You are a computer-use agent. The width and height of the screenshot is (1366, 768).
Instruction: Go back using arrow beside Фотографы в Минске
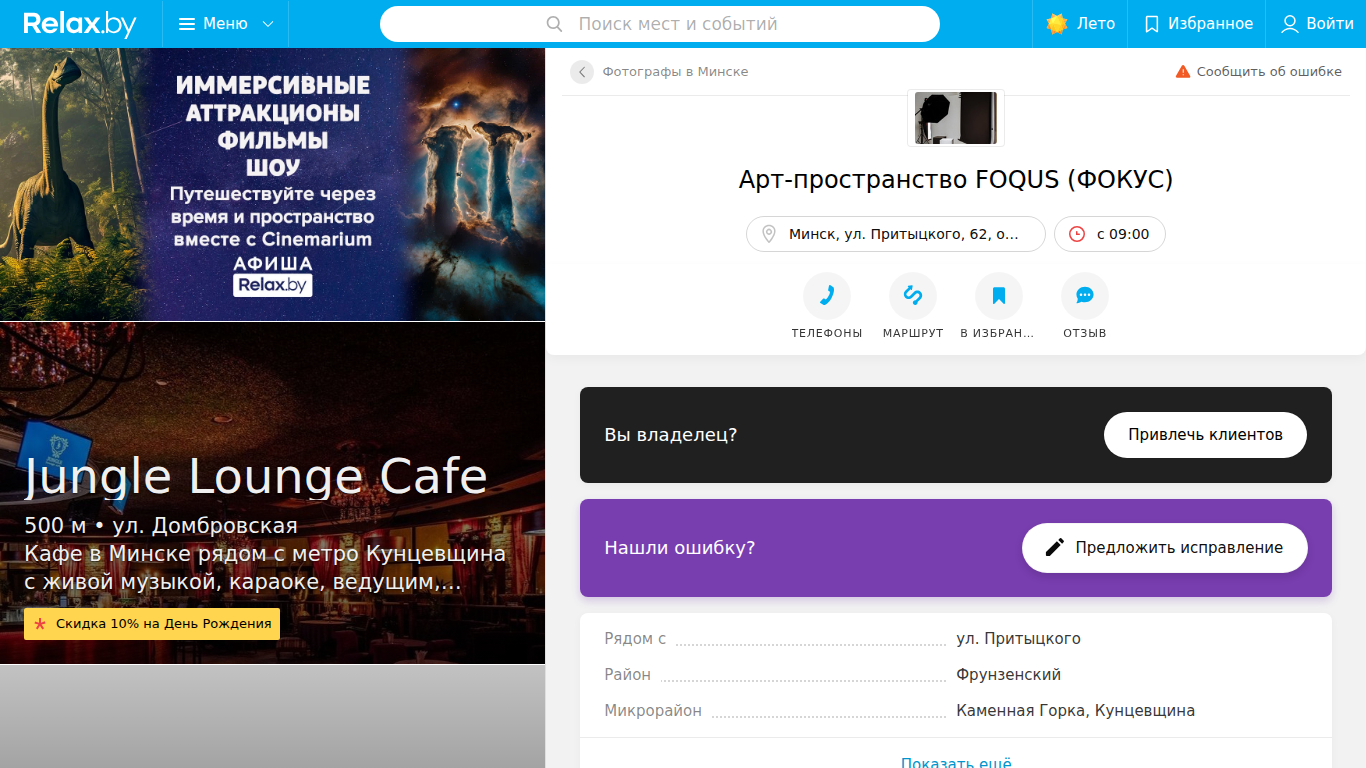tap(582, 72)
